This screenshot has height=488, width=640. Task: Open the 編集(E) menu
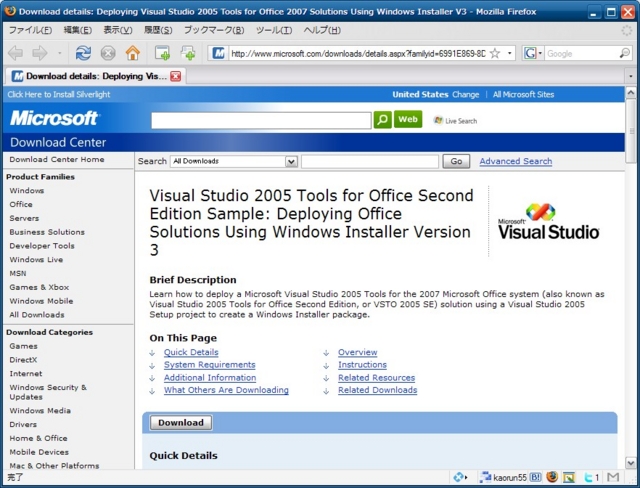78,30
